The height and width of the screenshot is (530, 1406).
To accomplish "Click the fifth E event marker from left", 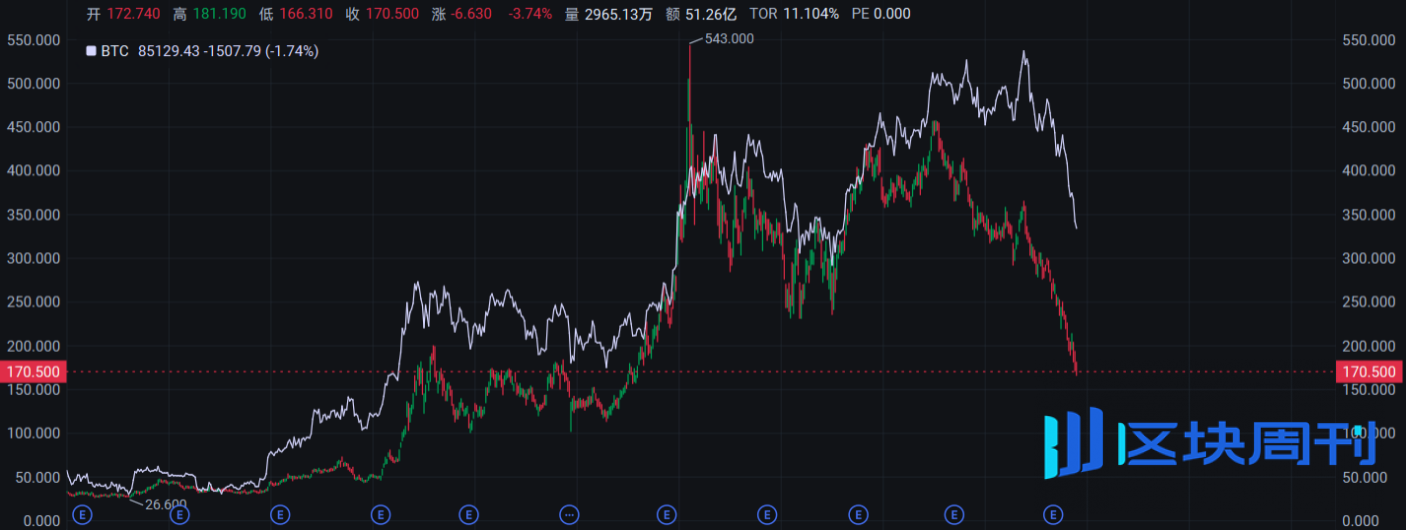I will 468,514.
